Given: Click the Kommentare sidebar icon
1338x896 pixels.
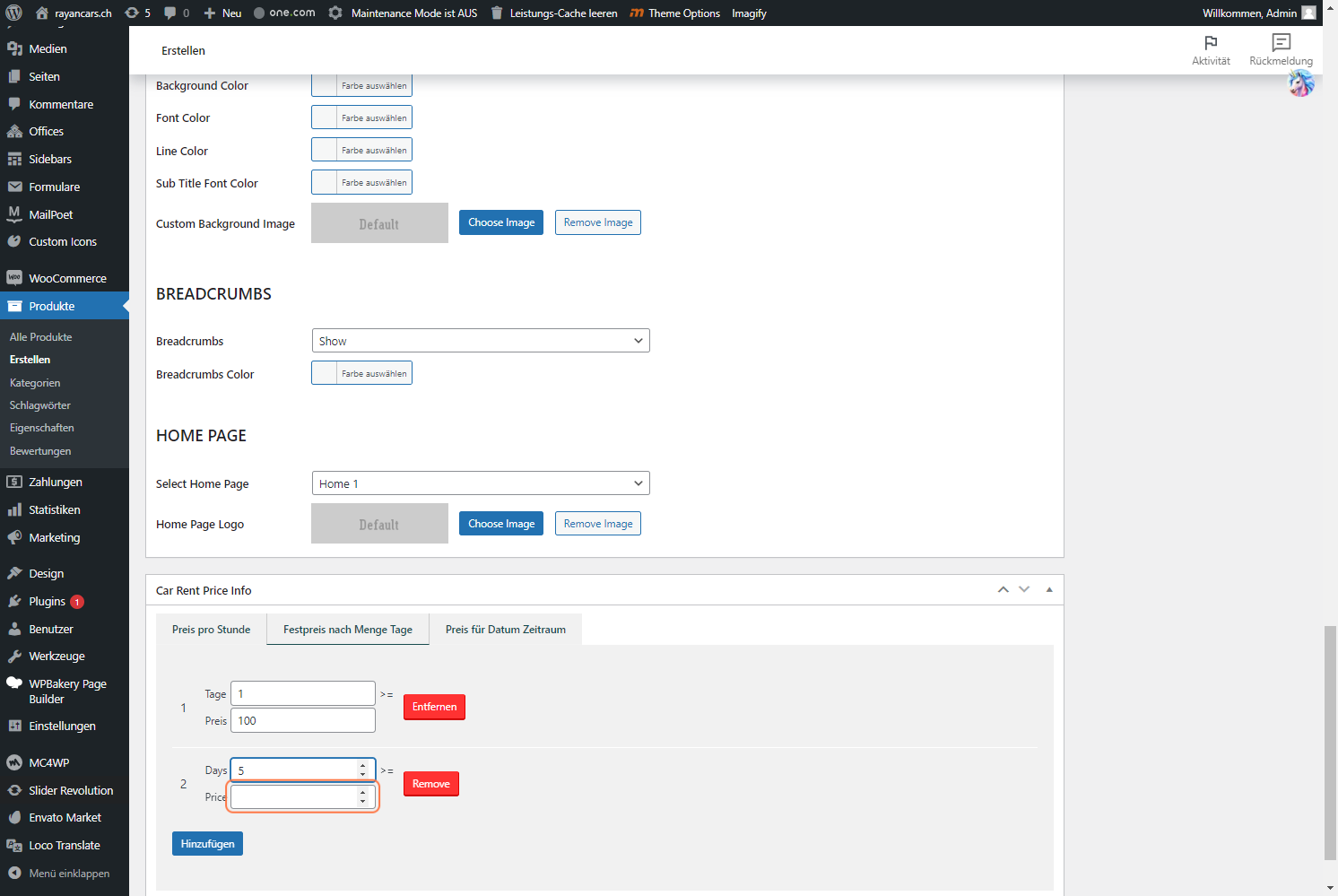Looking at the screenshot, I should point(14,104).
